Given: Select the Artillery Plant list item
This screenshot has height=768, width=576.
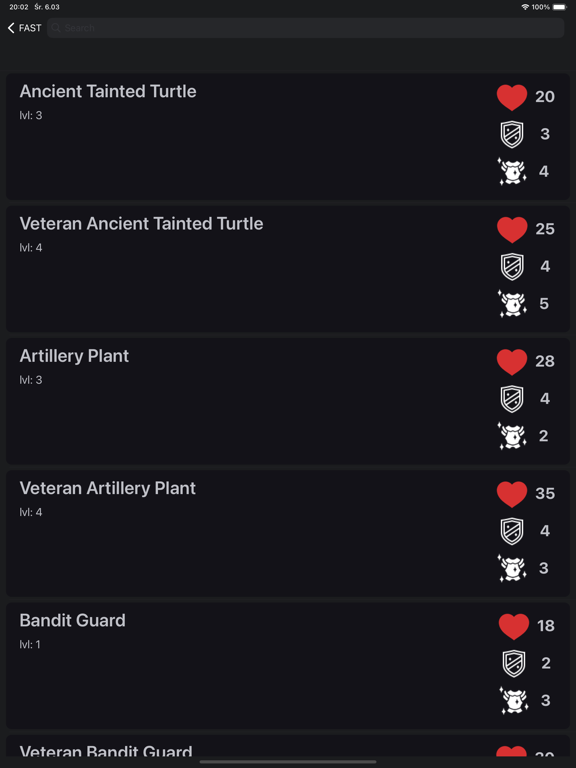Looking at the screenshot, I should coord(288,401).
